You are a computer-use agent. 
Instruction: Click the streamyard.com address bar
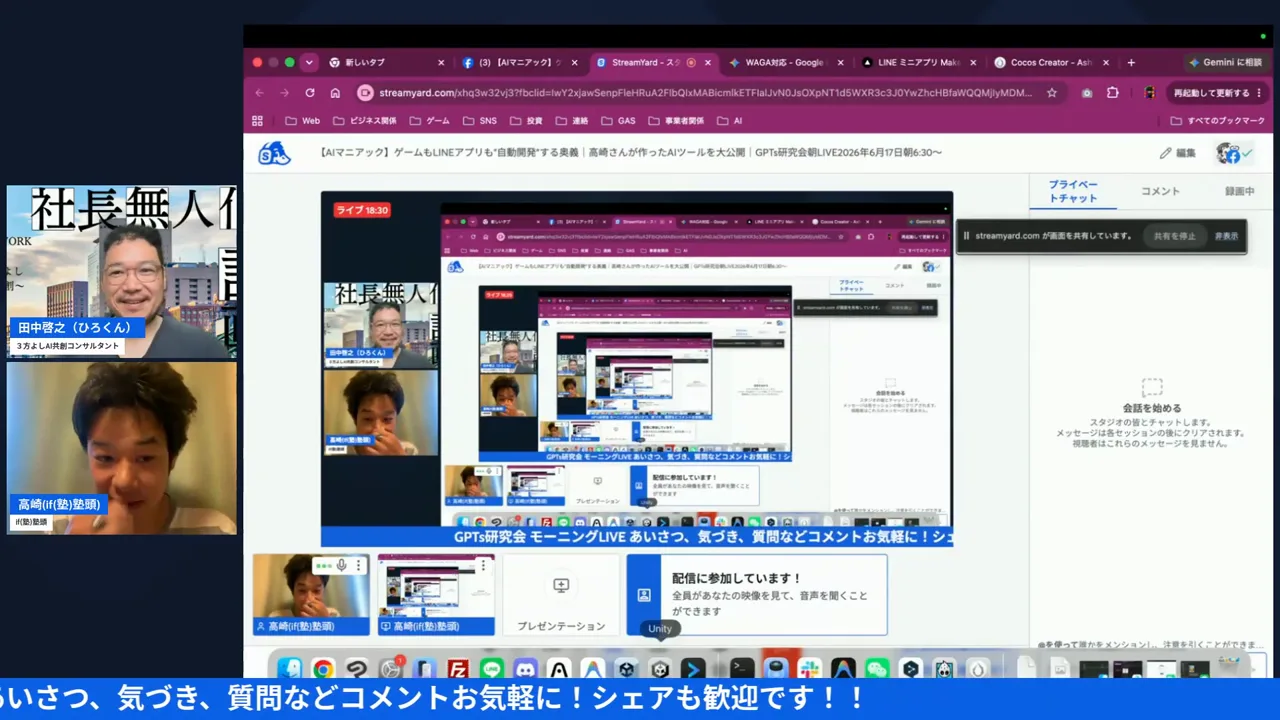(x=705, y=93)
